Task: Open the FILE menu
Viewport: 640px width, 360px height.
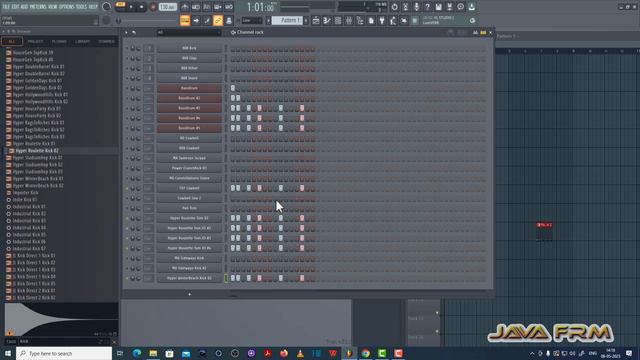Action: pyautogui.click(x=6, y=7)
